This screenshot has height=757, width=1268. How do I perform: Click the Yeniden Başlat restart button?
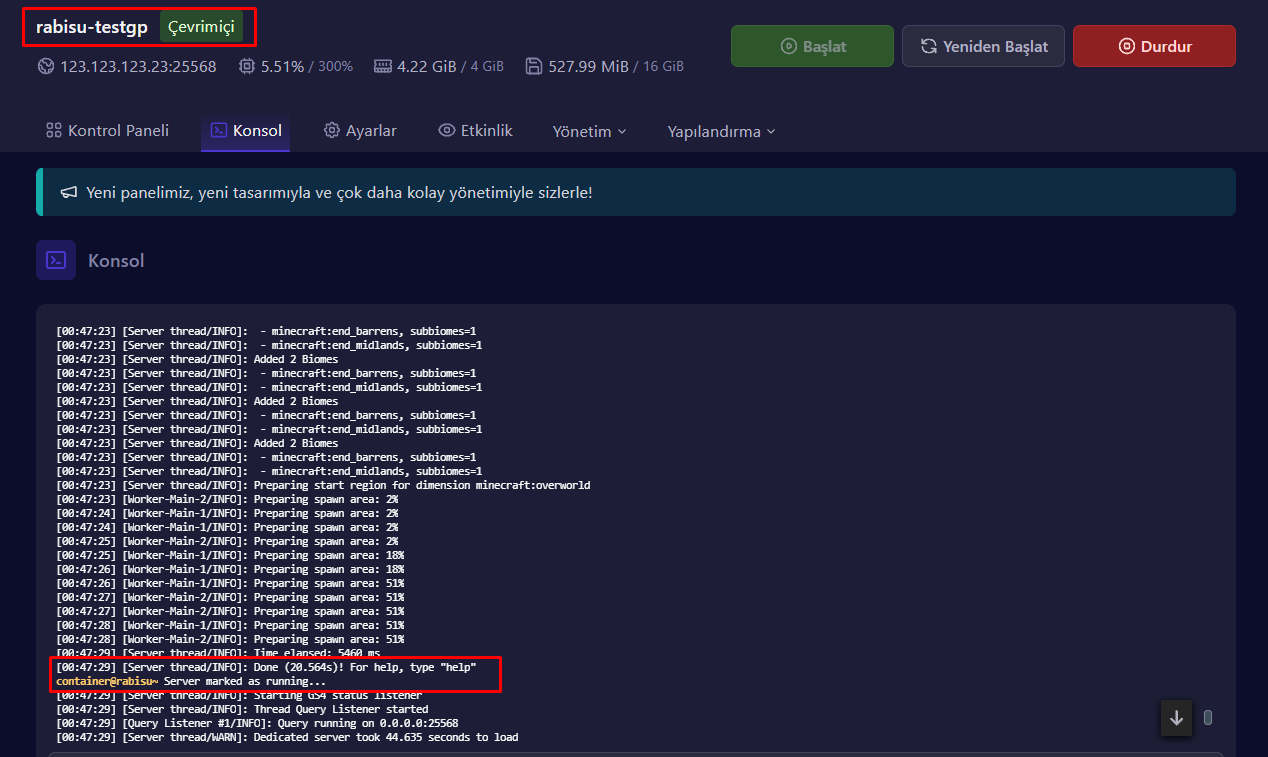click(x=983, y=46)
